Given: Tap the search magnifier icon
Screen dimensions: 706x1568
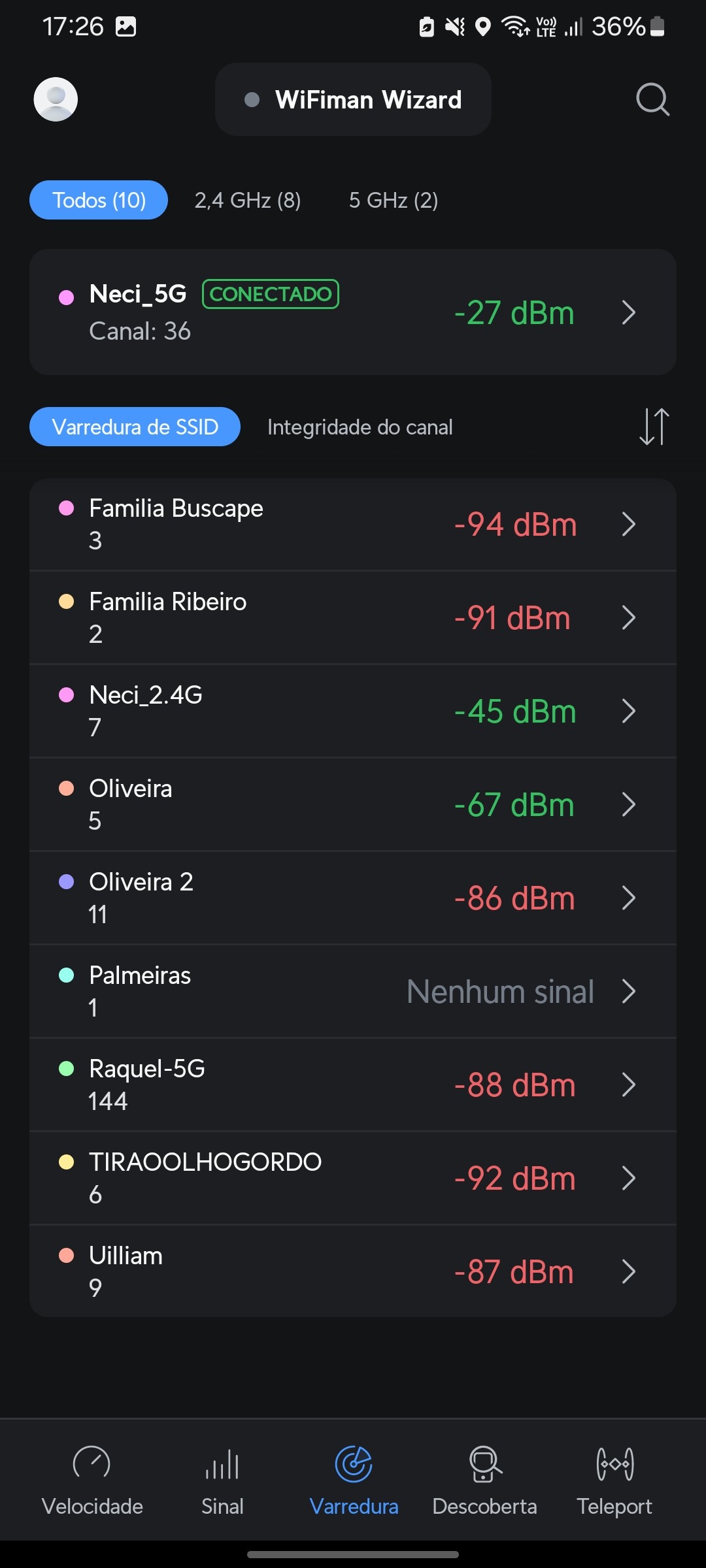Looking at the screenshot, I should coord(652,99).
